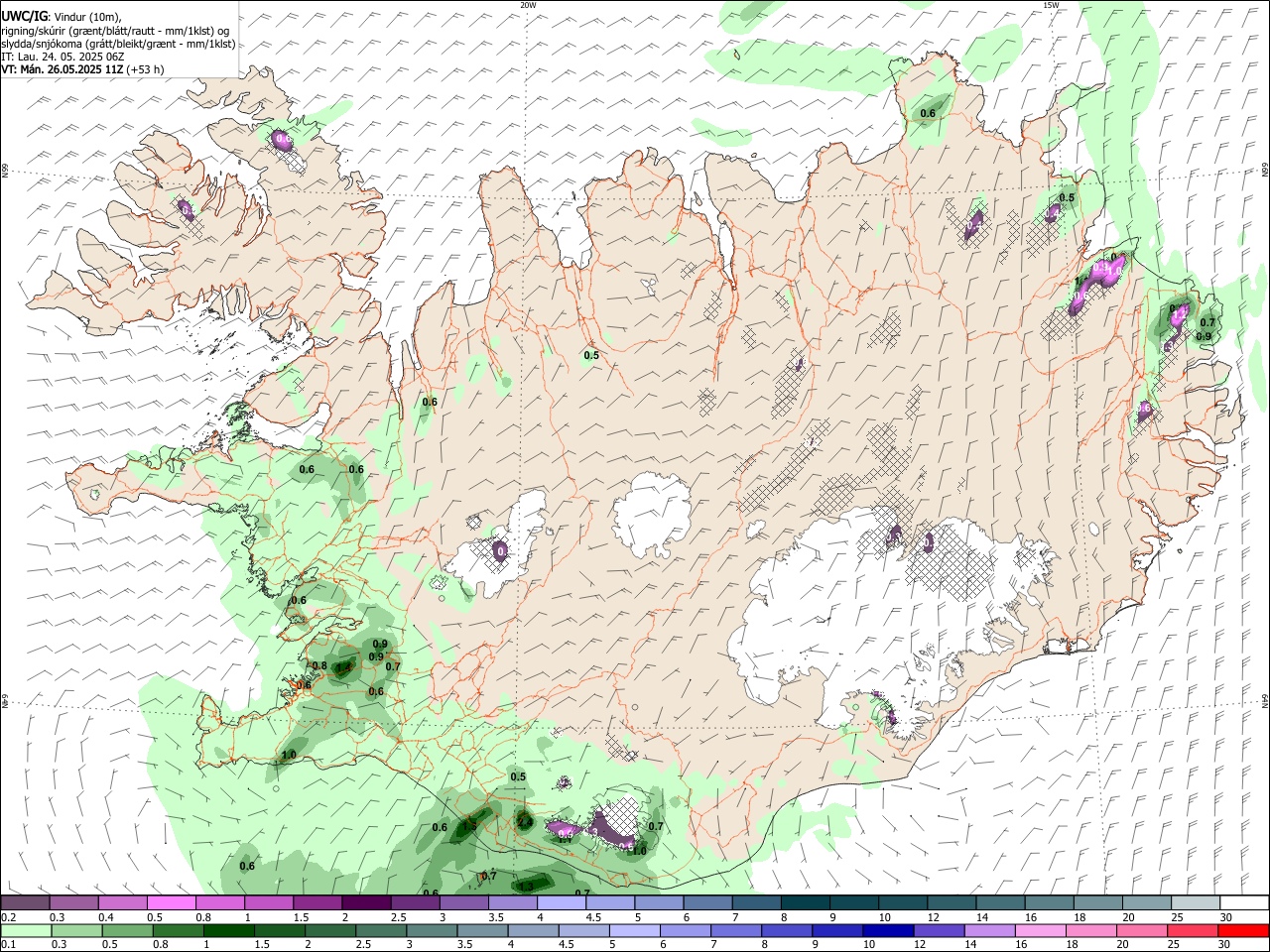
Task: Click the darkest purple 2–2.5 snow swatch
Action: pyautogui.click(x=366, y=903)
